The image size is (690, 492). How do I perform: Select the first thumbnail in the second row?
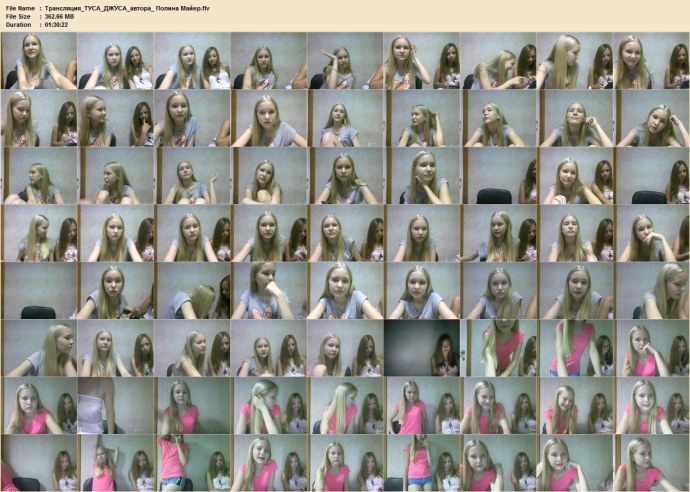tap(39, 118)
